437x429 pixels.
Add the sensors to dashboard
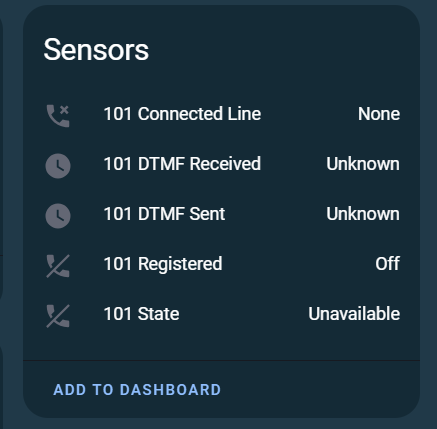click(x=137, y=390)
